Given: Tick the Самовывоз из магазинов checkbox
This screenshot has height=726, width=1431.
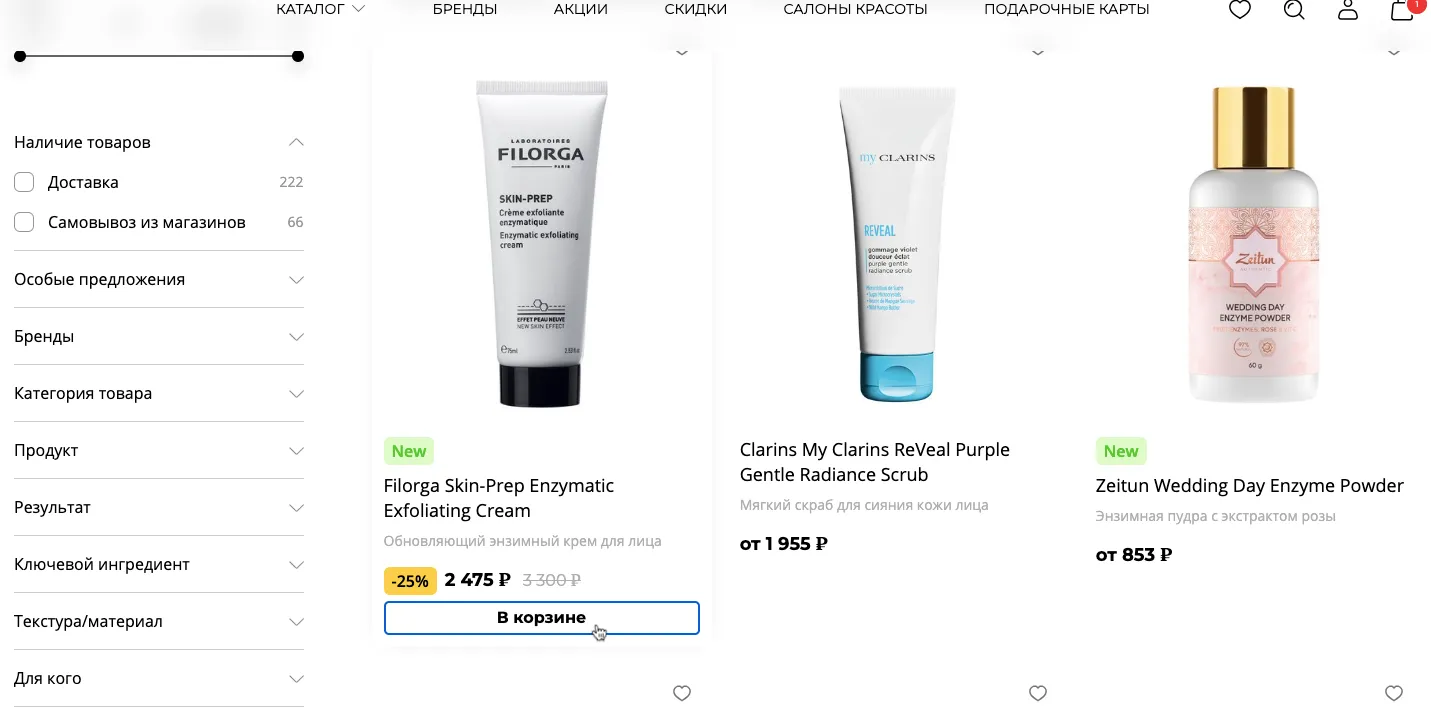Looking at the screenshot, I should 24,222.
